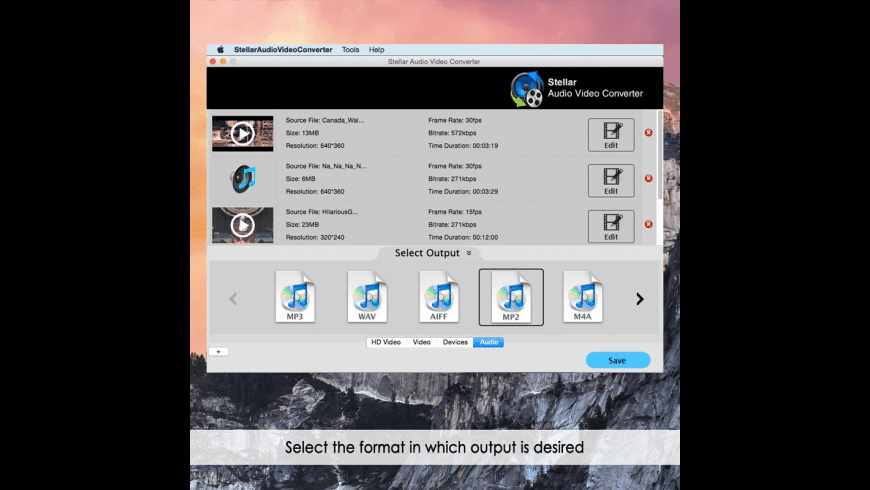Image resolution: width=870 pixels, height=490 pixels.
Task: Click the Save button
Action: tap(618, 360)
